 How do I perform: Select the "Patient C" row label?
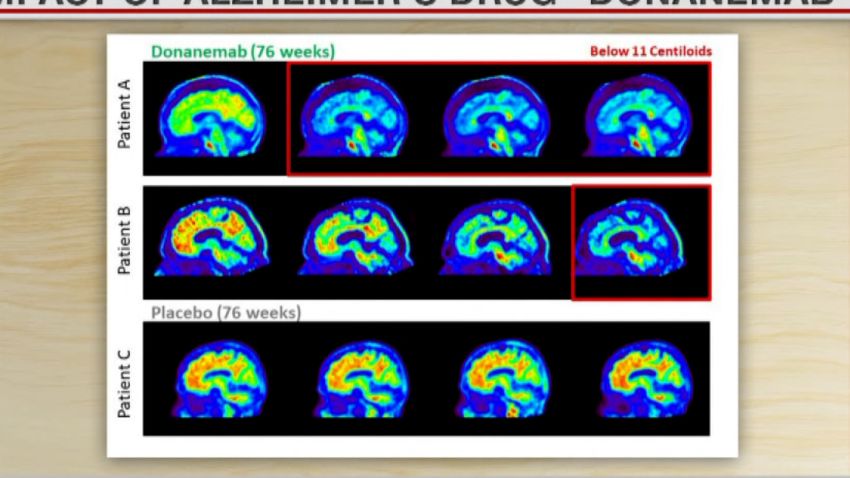coord(124,383)
